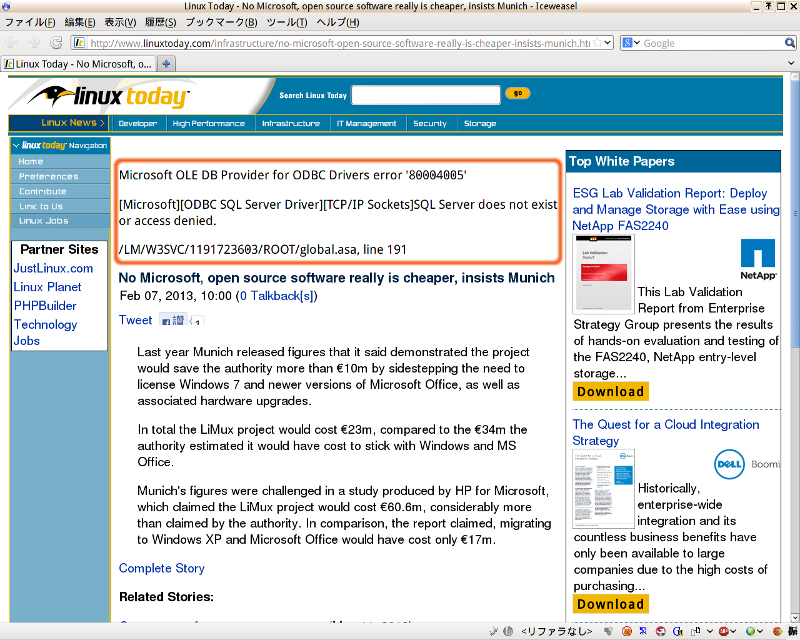
Task: Click the Tweet link
Action: (135, 320)
